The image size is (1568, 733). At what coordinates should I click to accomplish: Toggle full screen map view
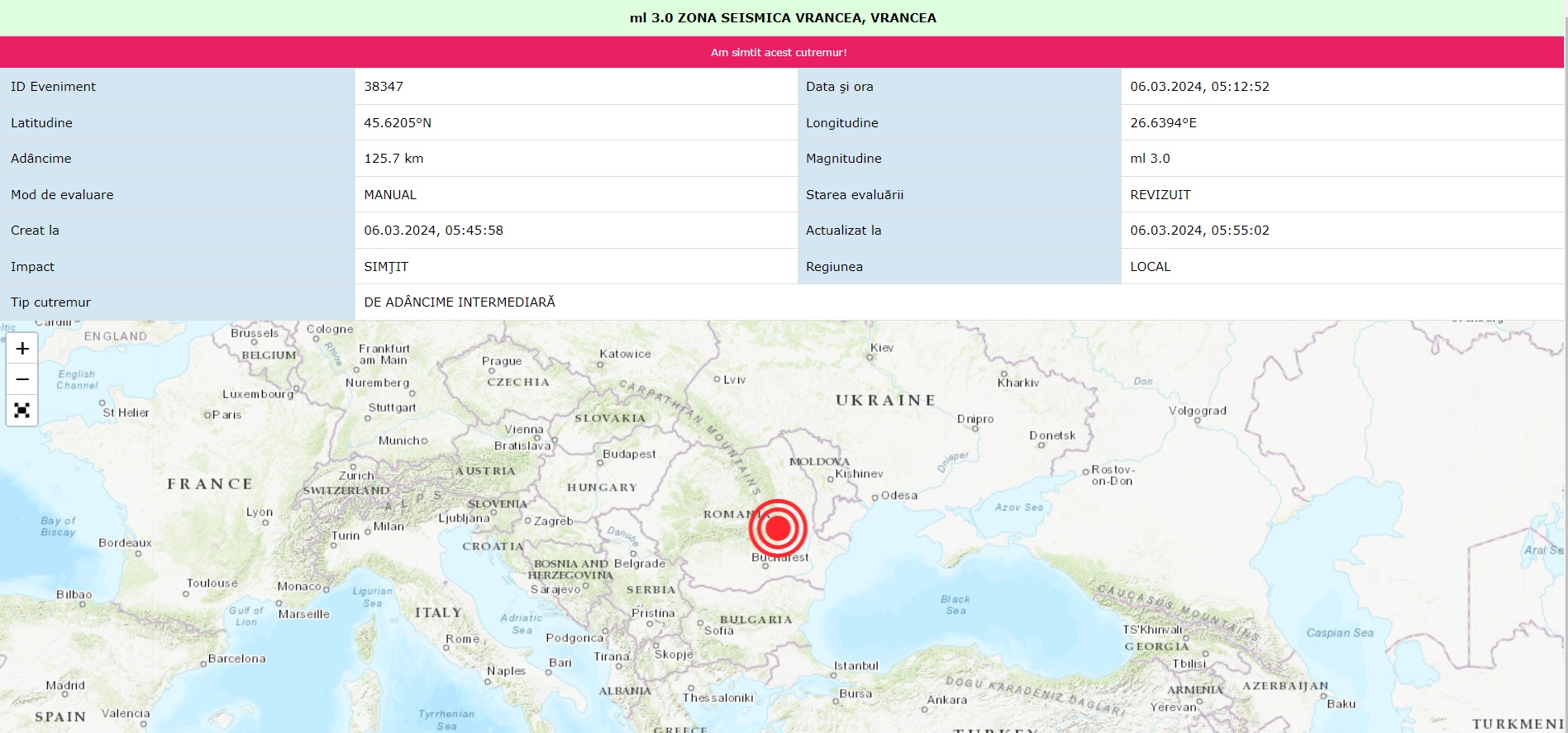pyautogui.click(x=22, y=411)
